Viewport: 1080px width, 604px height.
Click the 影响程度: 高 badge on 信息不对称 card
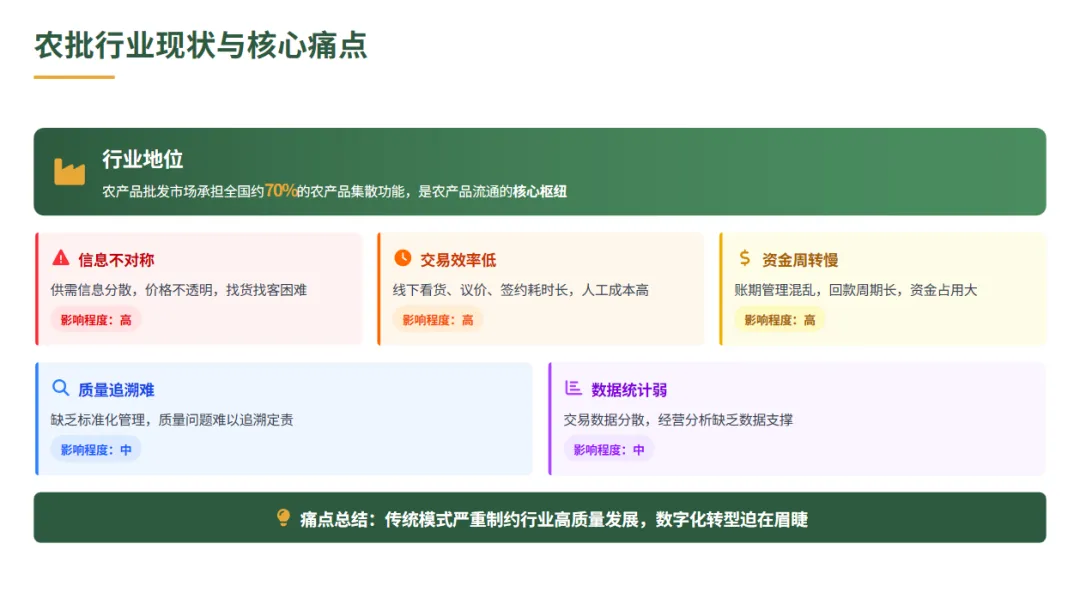(96, 320)
